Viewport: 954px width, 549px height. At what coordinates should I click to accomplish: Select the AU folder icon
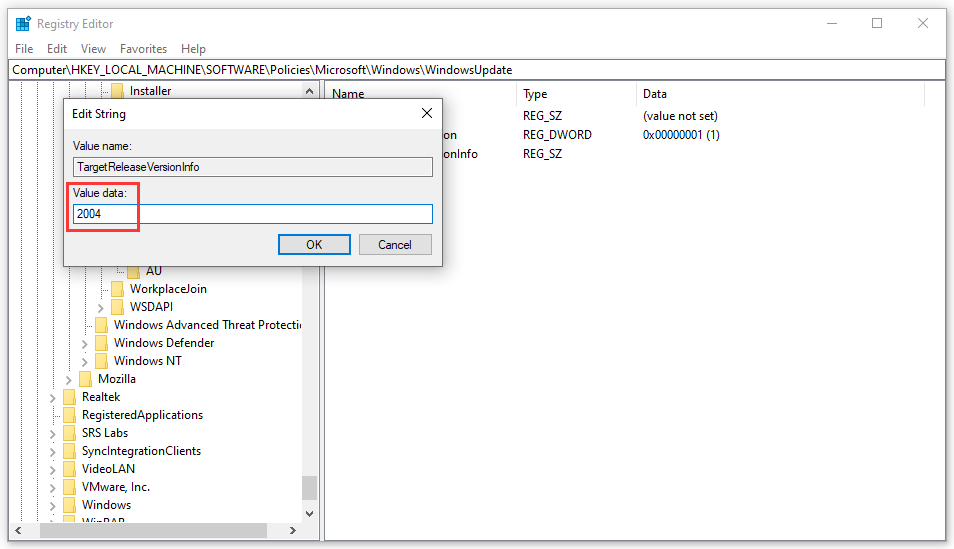coord(134,271)
